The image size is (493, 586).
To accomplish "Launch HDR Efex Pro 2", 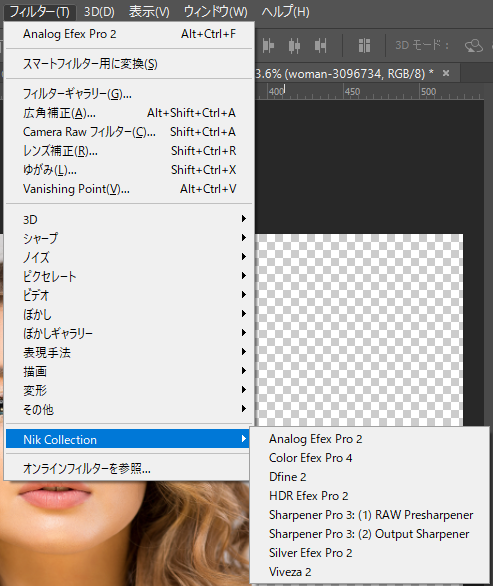I will (x=369, y=496).
